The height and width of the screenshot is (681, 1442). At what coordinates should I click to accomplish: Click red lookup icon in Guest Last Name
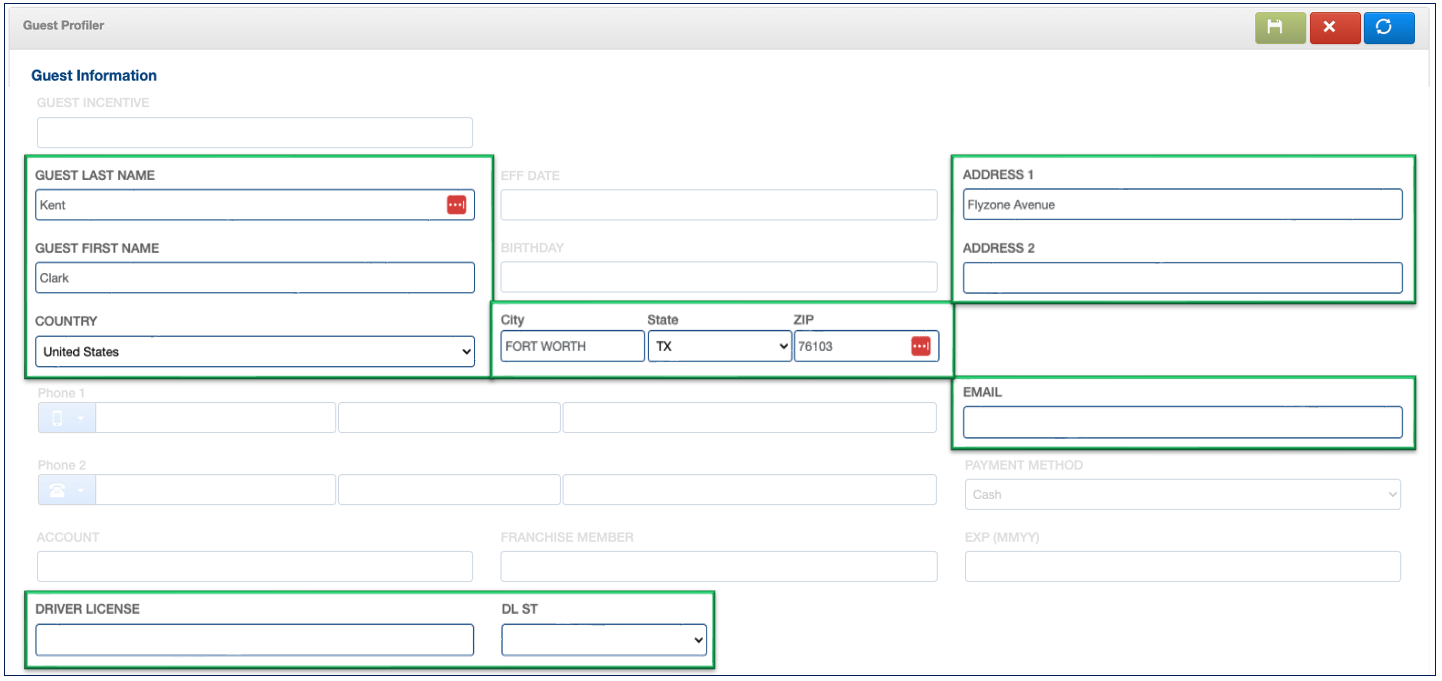pos(456,205)
